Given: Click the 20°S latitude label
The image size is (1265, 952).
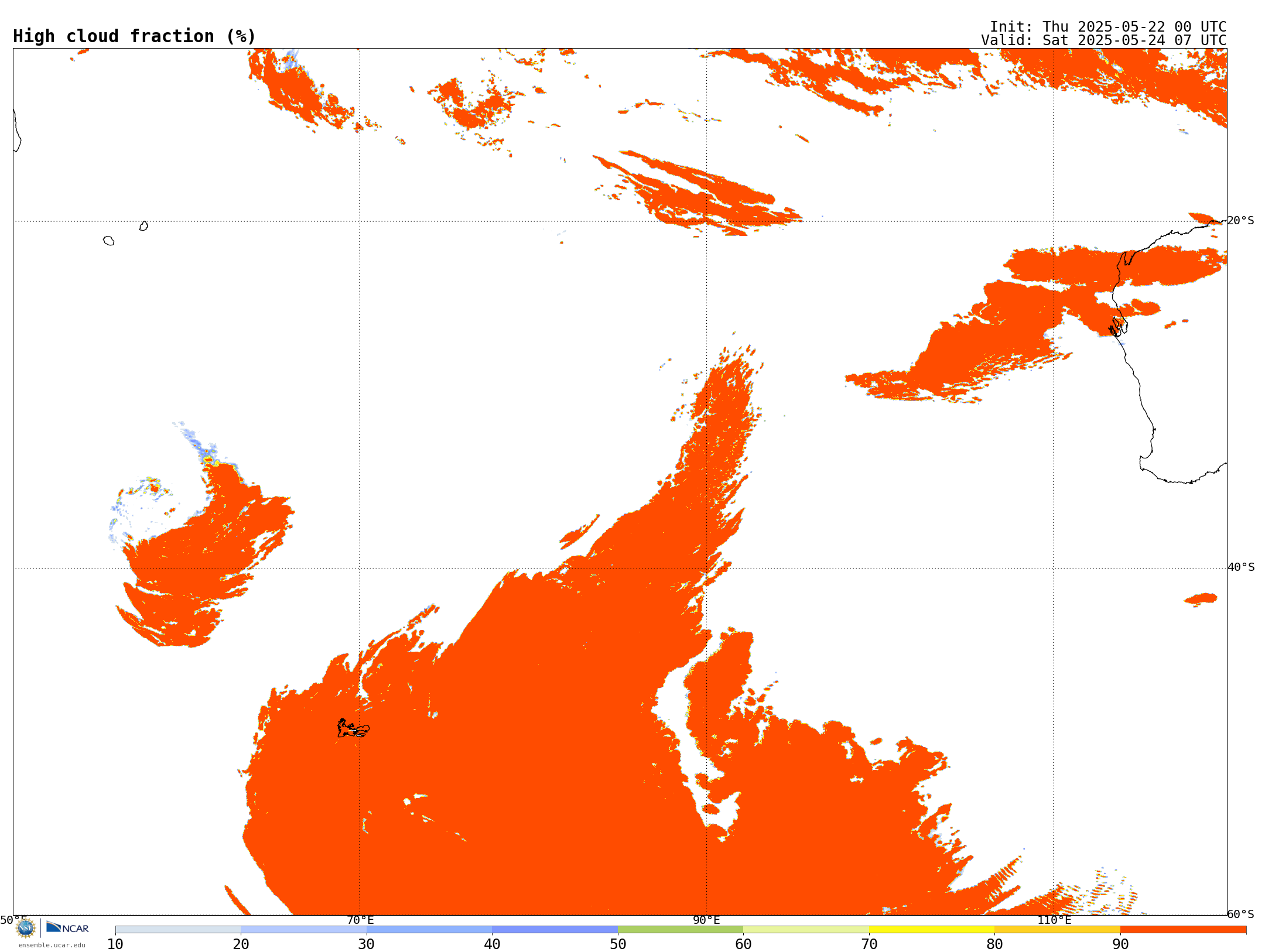Looking at the screenshot, I should coord(1241,221).
